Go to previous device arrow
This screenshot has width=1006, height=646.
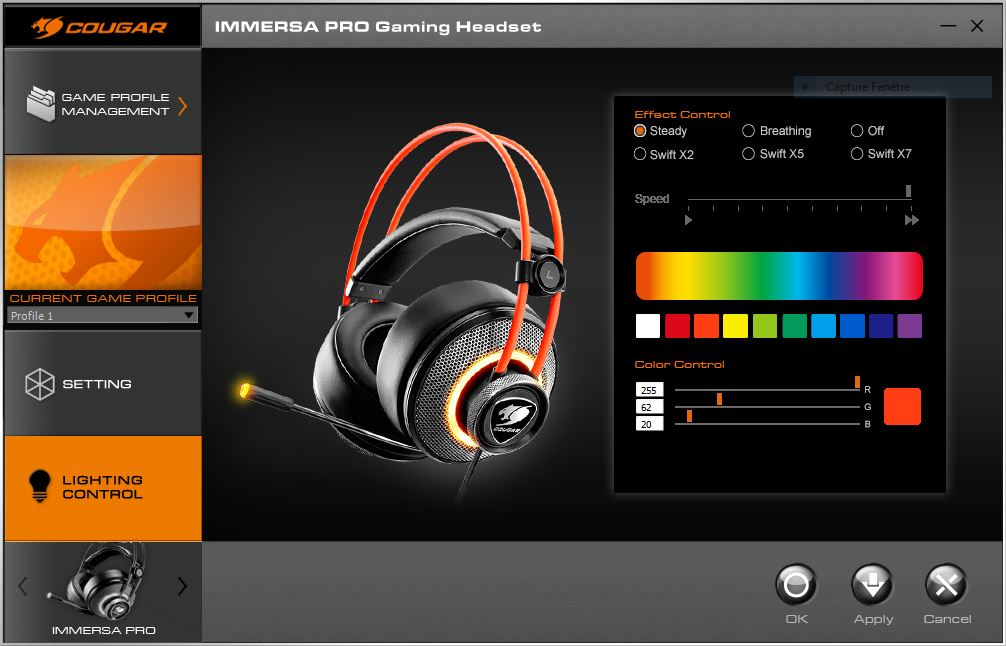pos(23,586)
